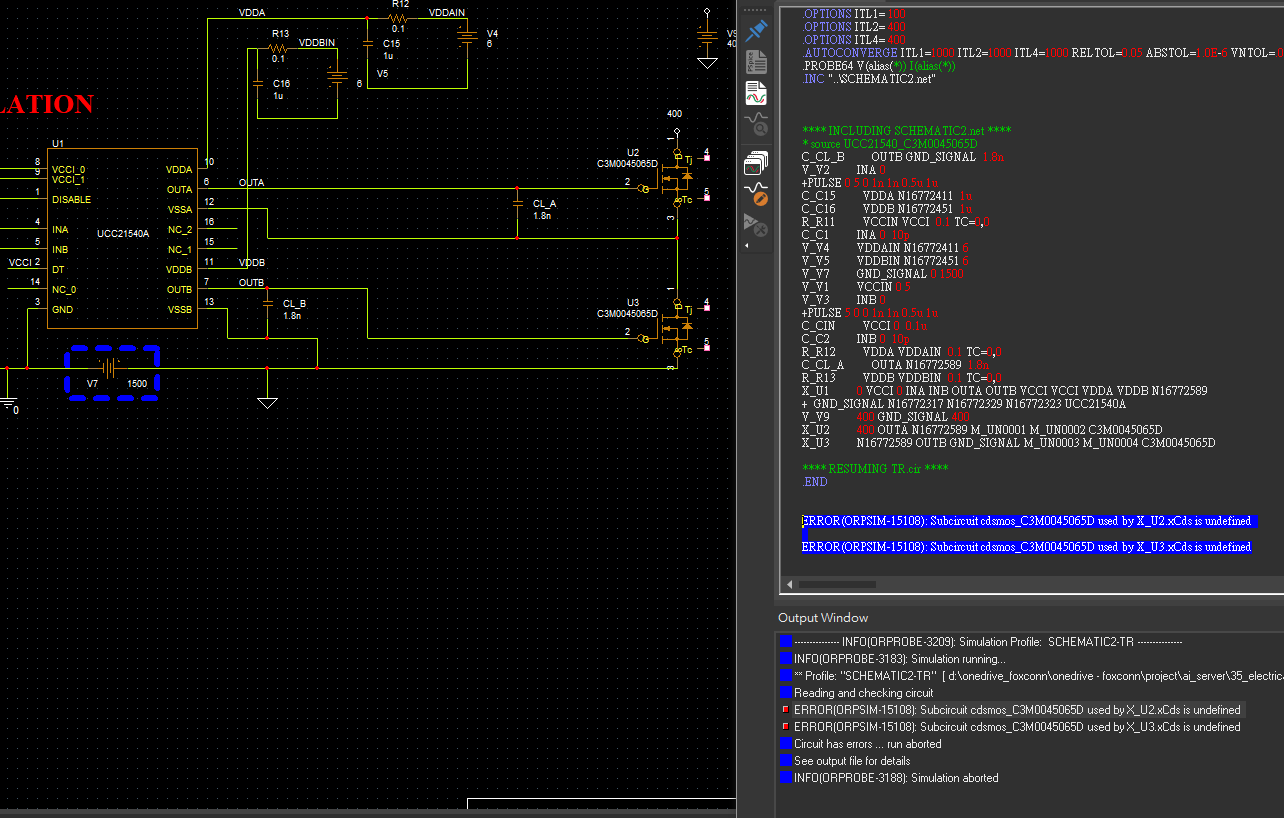
Task: Select capacitor C16 symbol
Action: [258, 82]
